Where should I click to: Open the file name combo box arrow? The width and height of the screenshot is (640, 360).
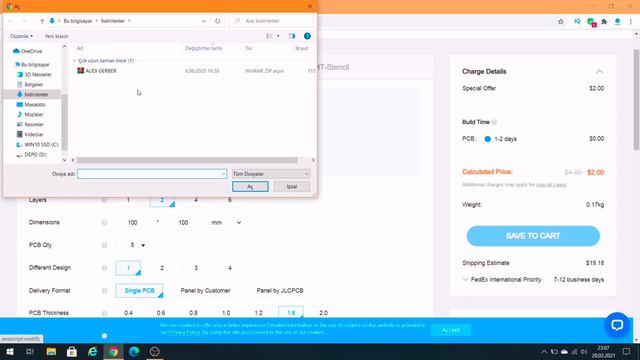pyautogui.click(x=223, y=174)
